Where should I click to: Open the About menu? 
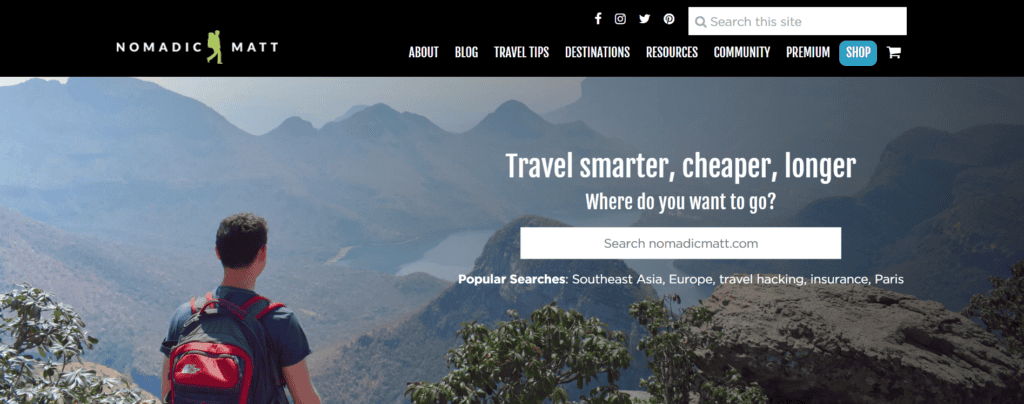pyautogui.click(x=424, y=53)
